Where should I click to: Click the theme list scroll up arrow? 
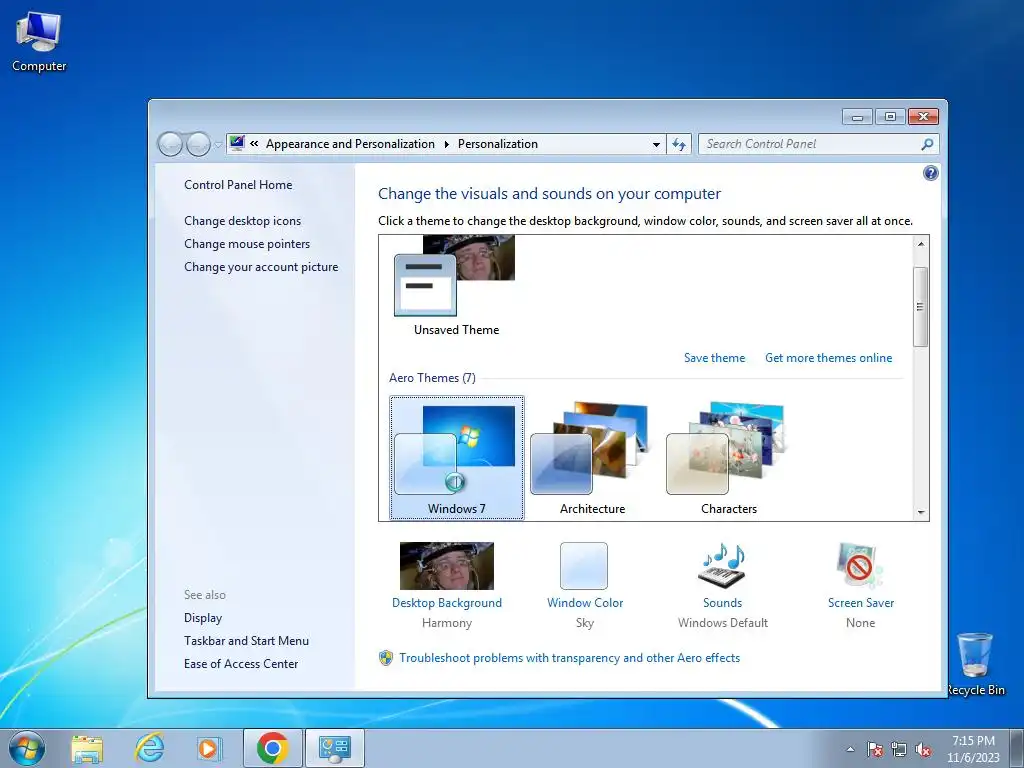(x=921, y=244)
